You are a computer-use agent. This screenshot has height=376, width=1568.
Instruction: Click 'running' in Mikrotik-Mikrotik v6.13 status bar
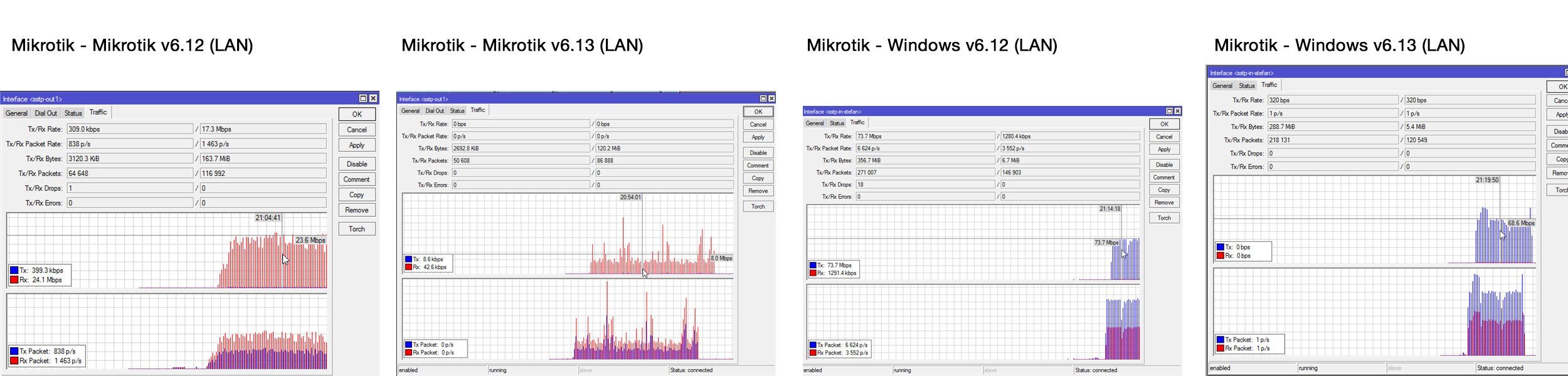pyautogui.click(x=498, y=370)
